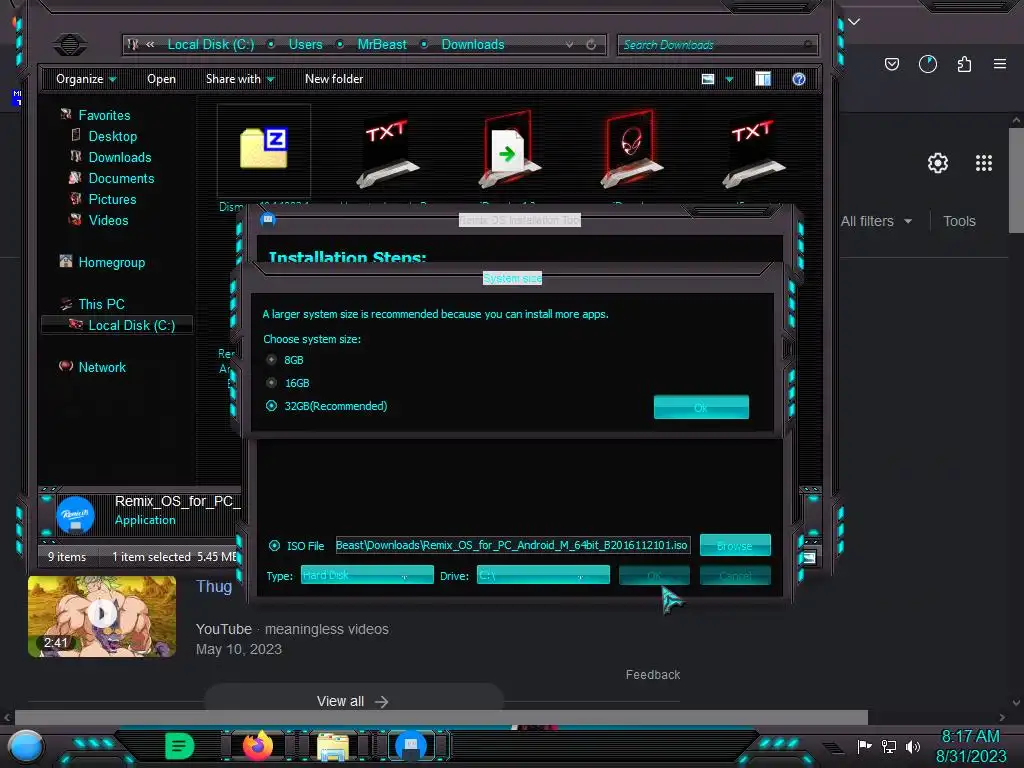The width and height of the screenshot is (1024, 768).
Task: Click the Search Downloads field
Action: pos(716,44)
